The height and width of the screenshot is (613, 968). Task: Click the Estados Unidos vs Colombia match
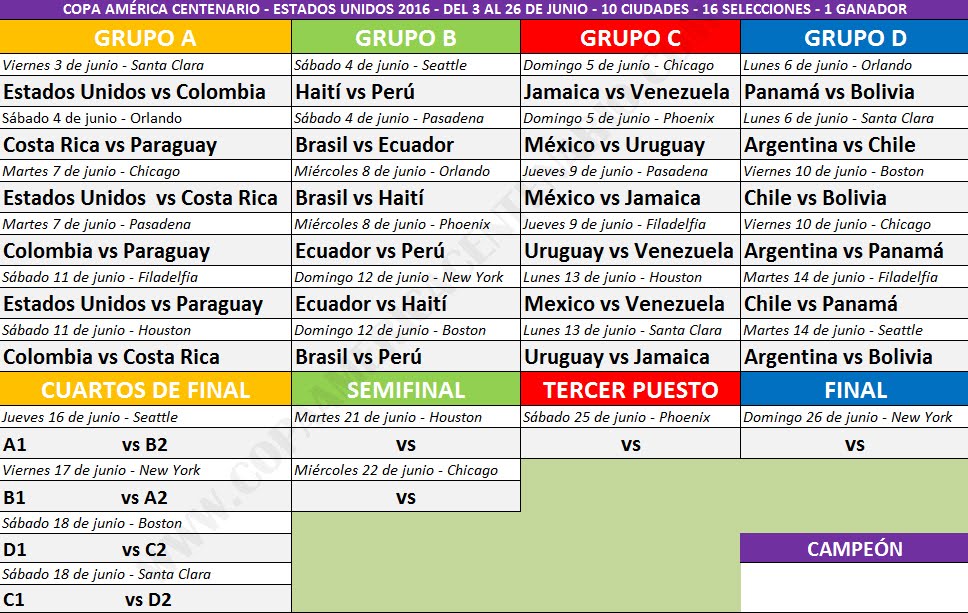[x=135, y=92]
